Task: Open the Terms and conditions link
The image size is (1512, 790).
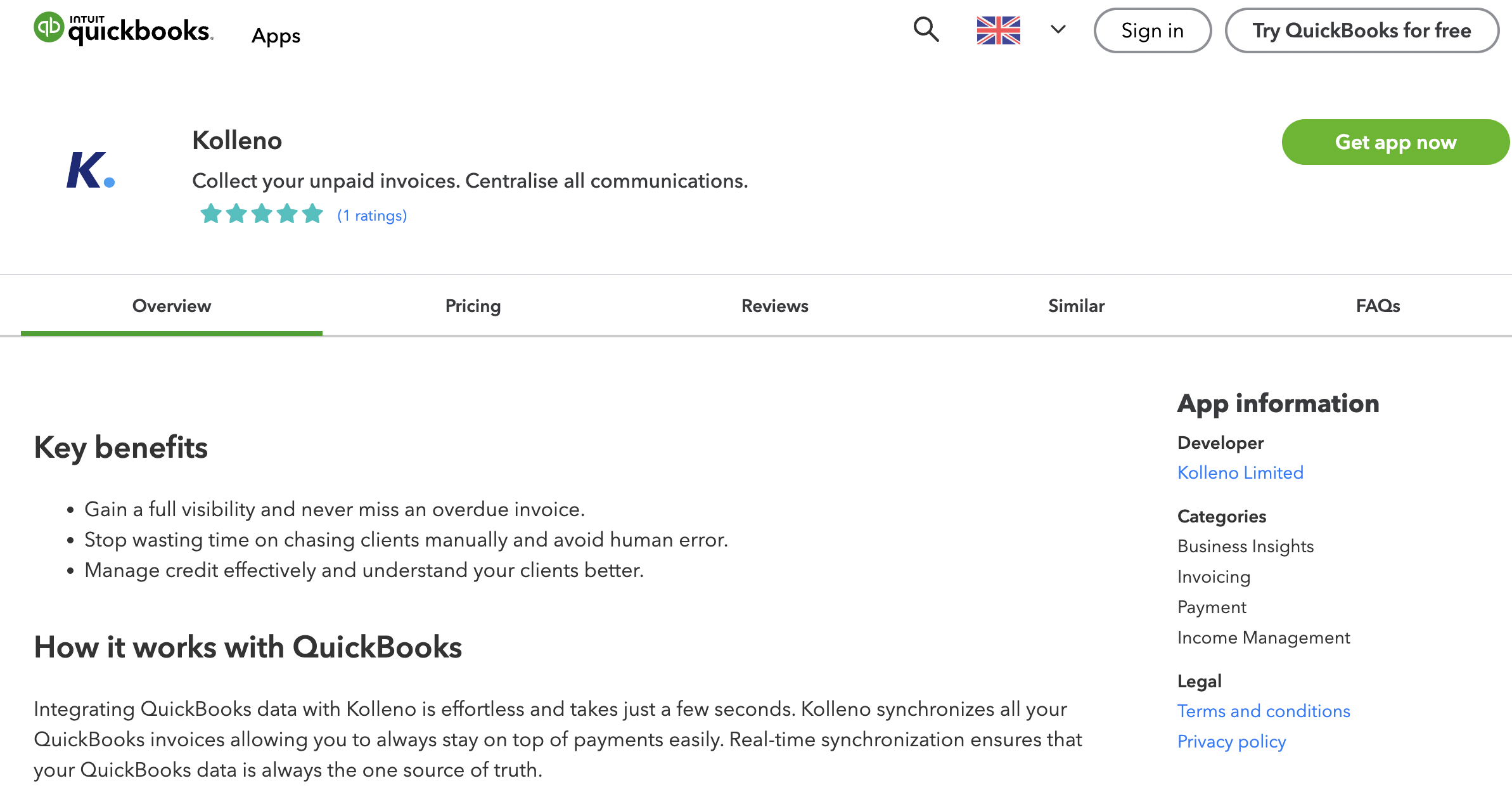Action: (x=1264, y=711)
